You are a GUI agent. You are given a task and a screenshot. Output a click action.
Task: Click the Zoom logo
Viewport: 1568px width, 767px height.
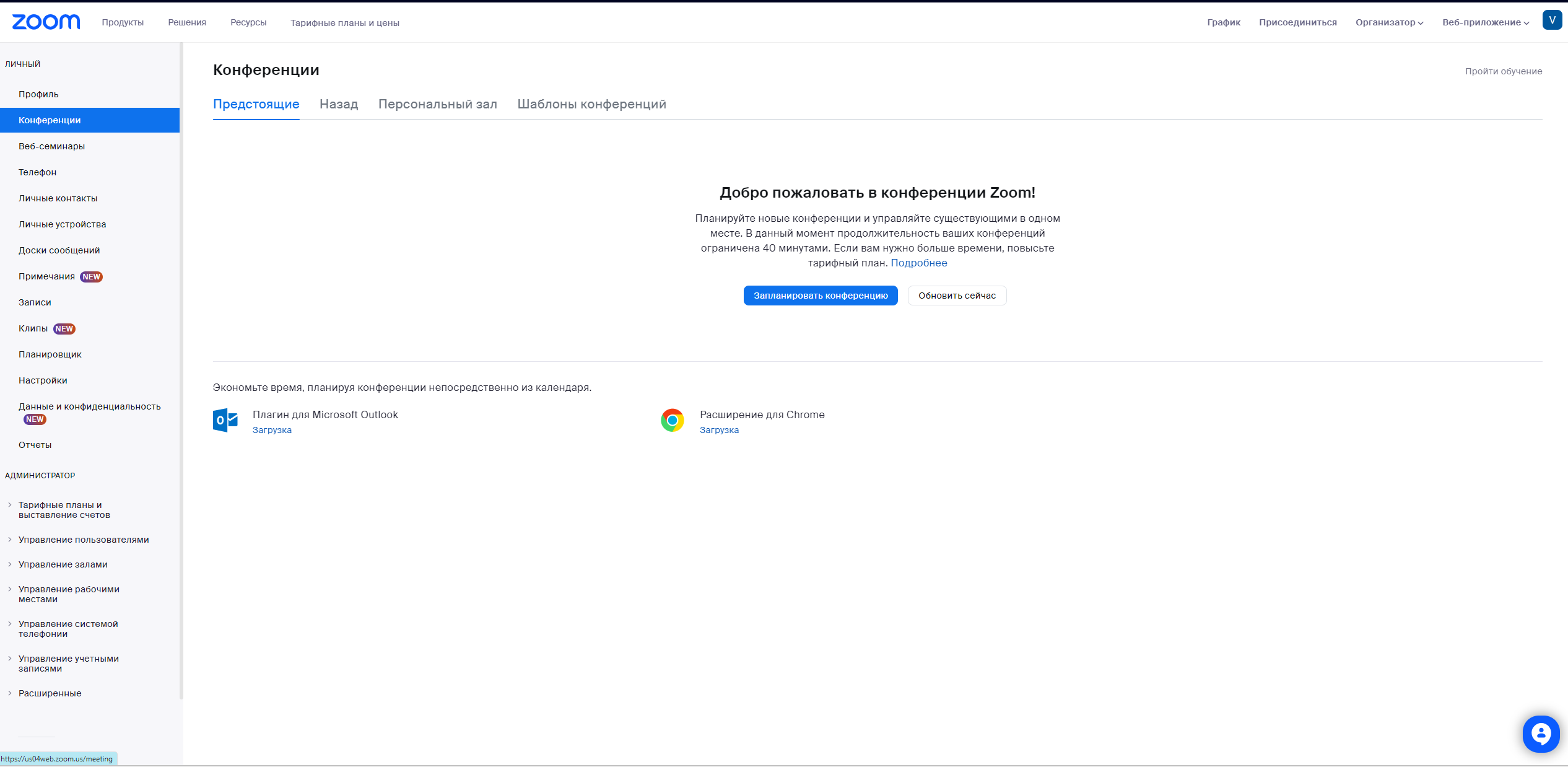click(x=46, y=22)
